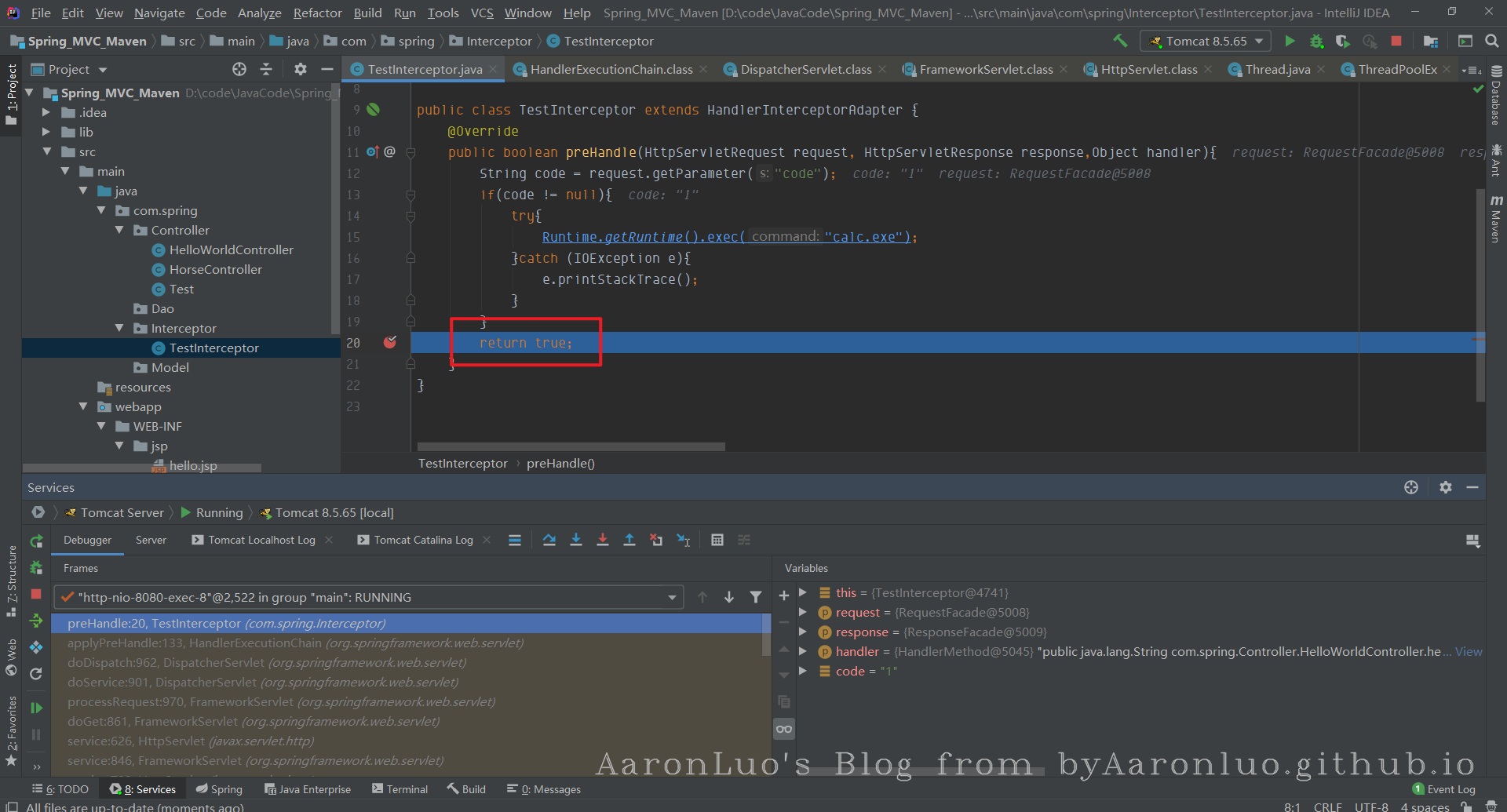Toggle the Terminal tool window button

click(x=400, y=789)
